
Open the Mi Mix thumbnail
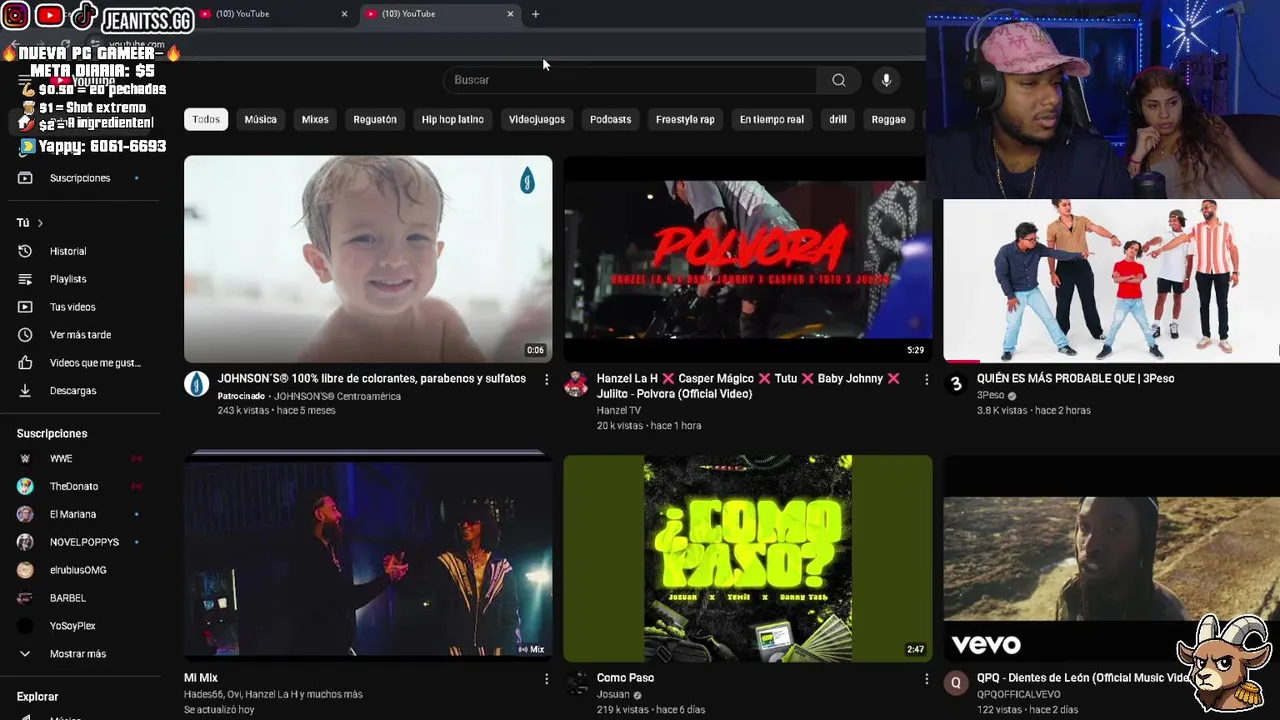click(x=368, y=557)
